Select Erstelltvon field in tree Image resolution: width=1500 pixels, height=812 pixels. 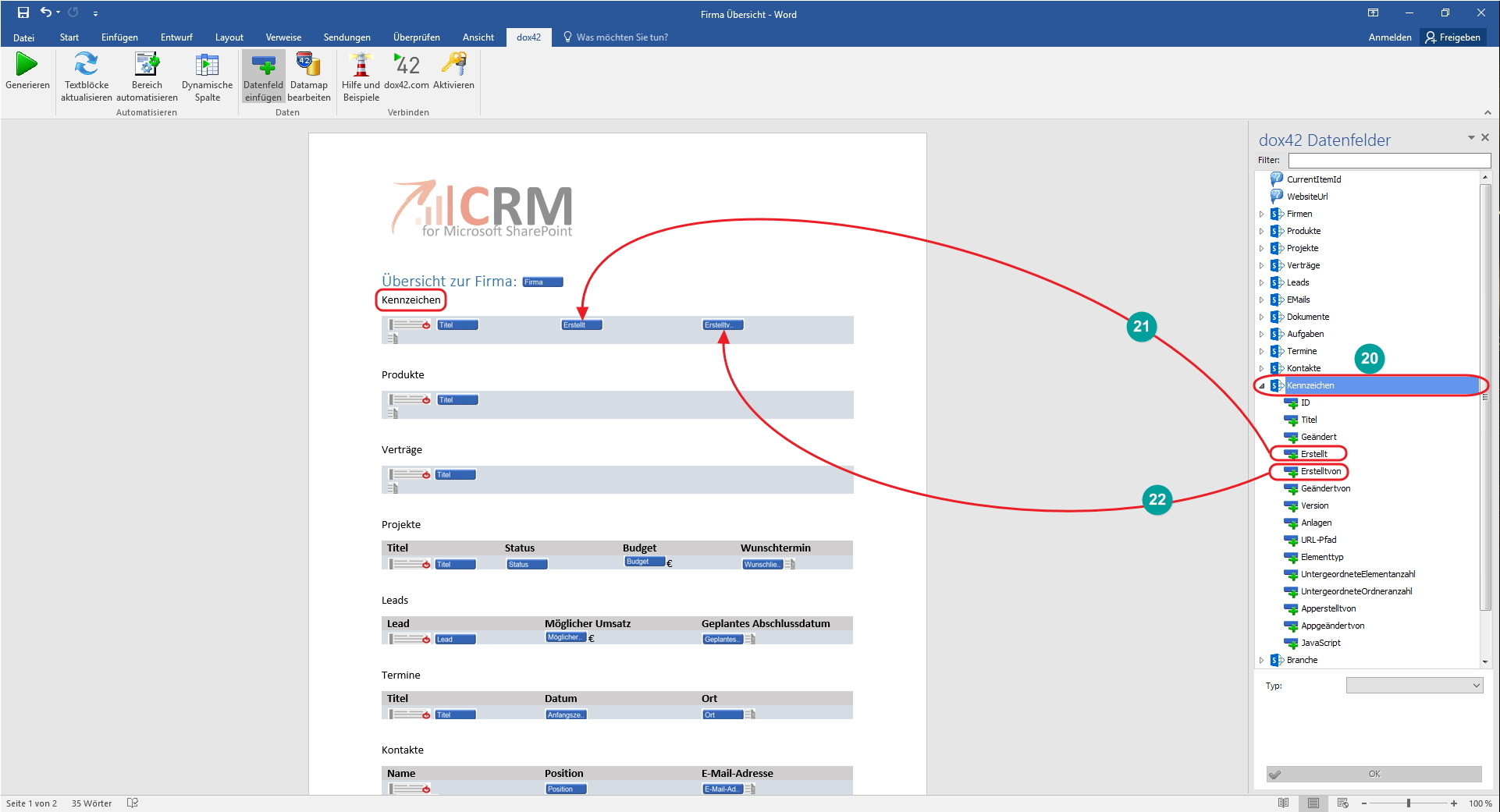pos(1320,471)
